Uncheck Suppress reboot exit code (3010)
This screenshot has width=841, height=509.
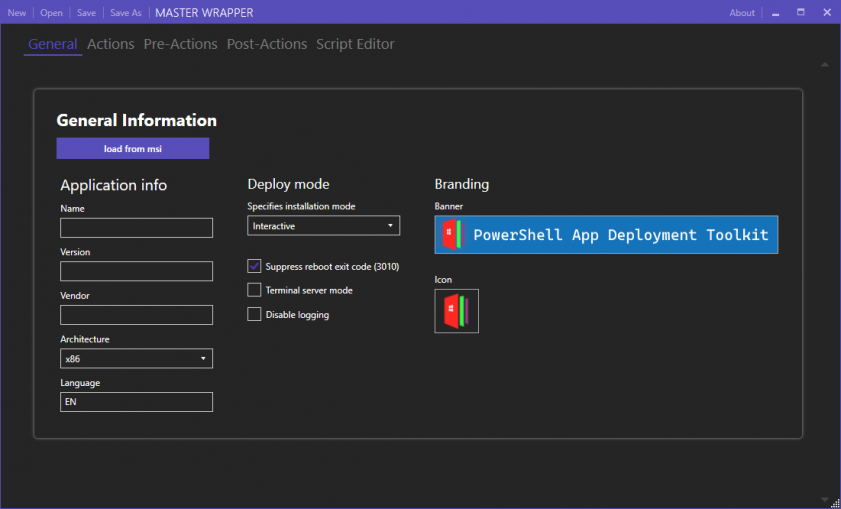point(254,266)
